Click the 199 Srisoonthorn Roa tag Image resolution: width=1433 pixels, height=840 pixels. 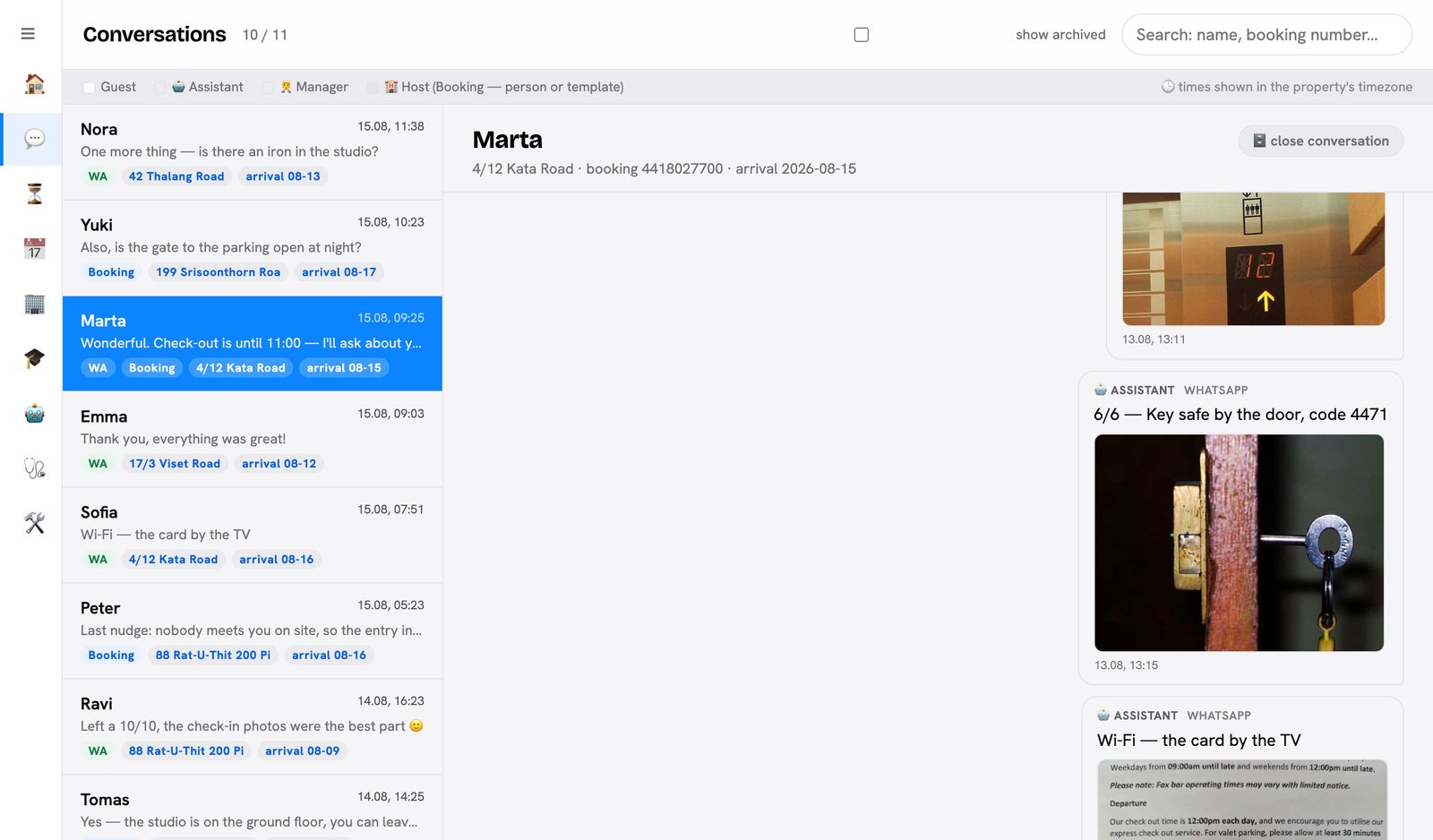coord(218,272)
